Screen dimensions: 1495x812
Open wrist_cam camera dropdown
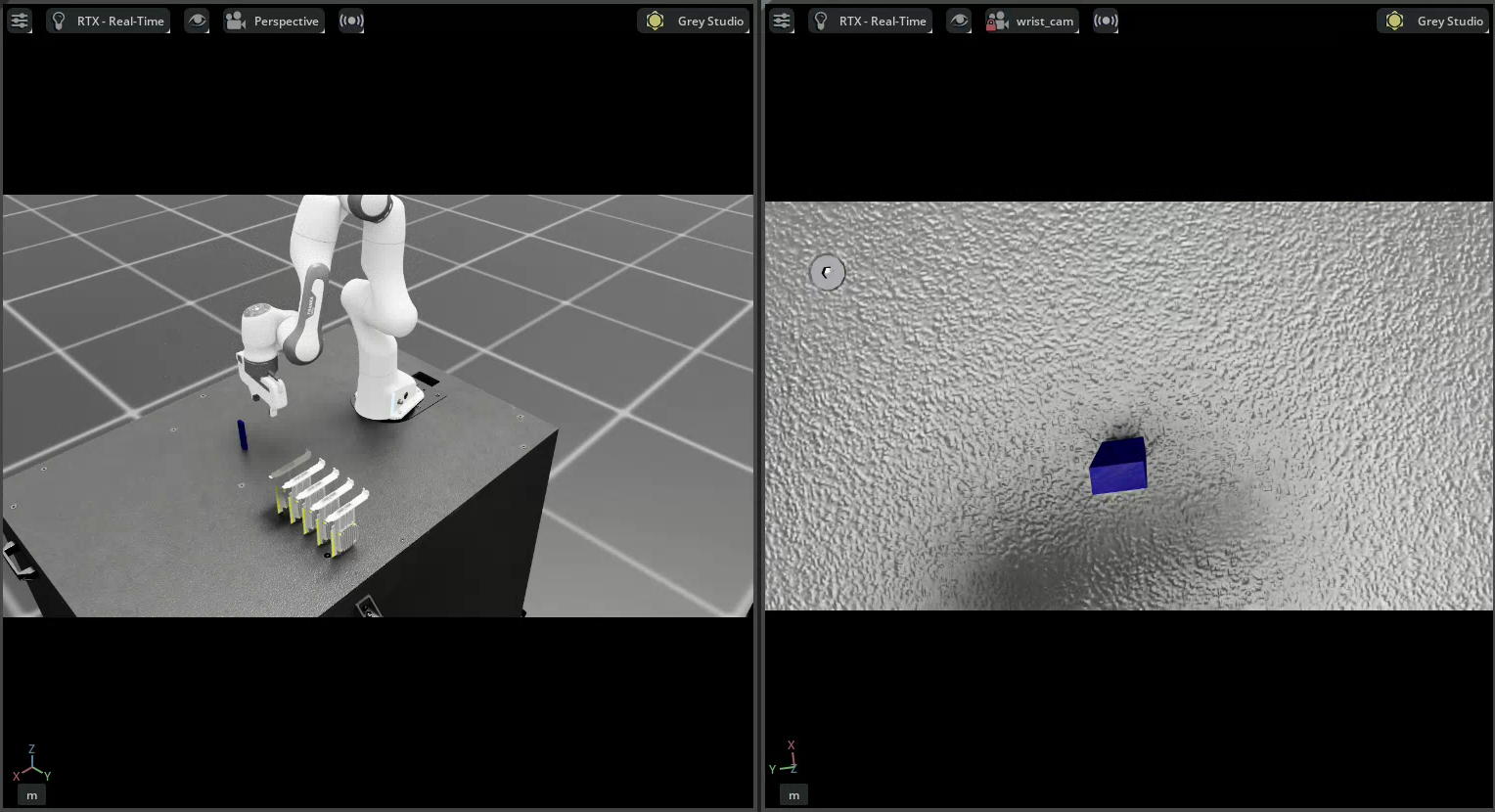pos(1031,21)
